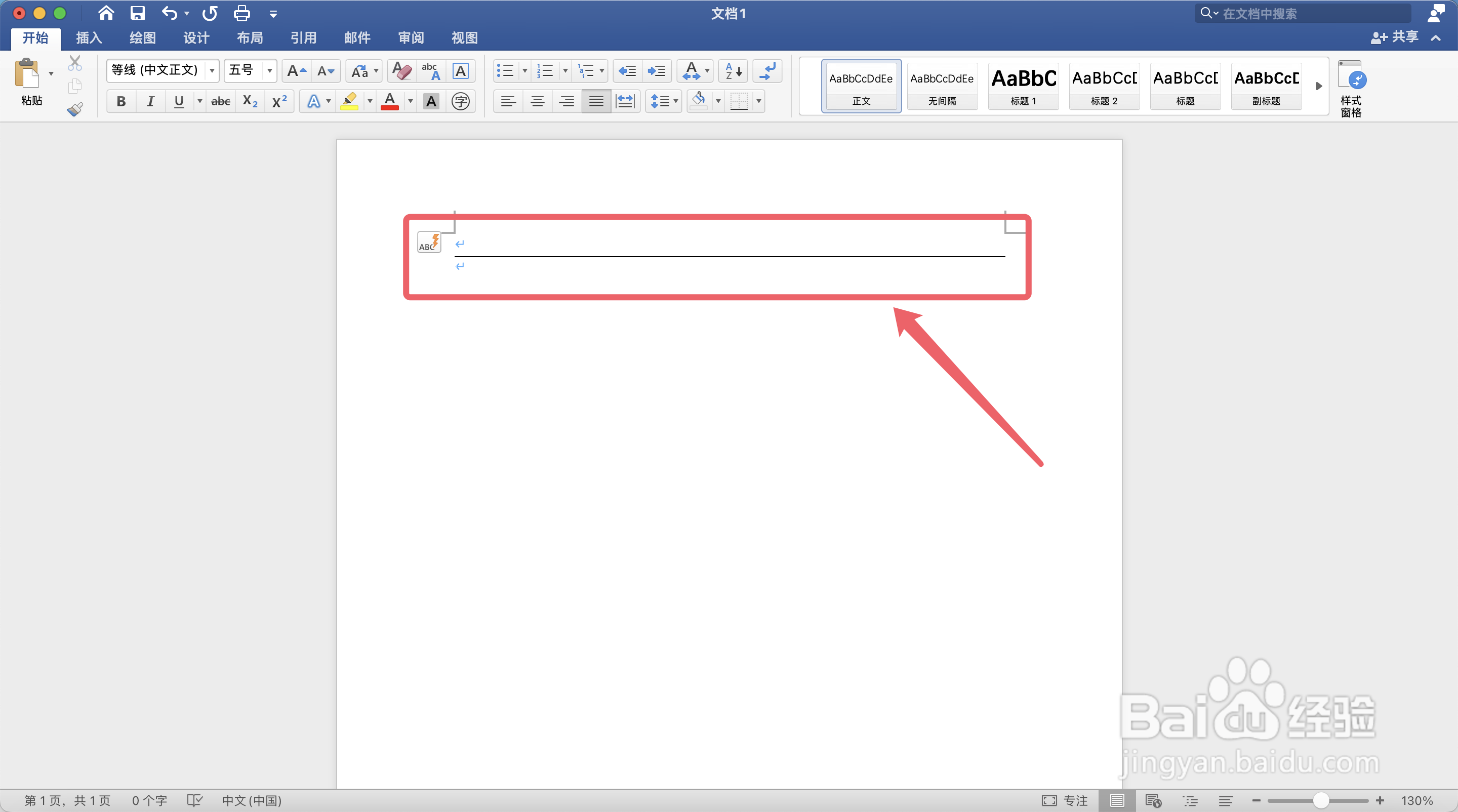
Task: Open the Styles Pane
Action: [1351, 89]
